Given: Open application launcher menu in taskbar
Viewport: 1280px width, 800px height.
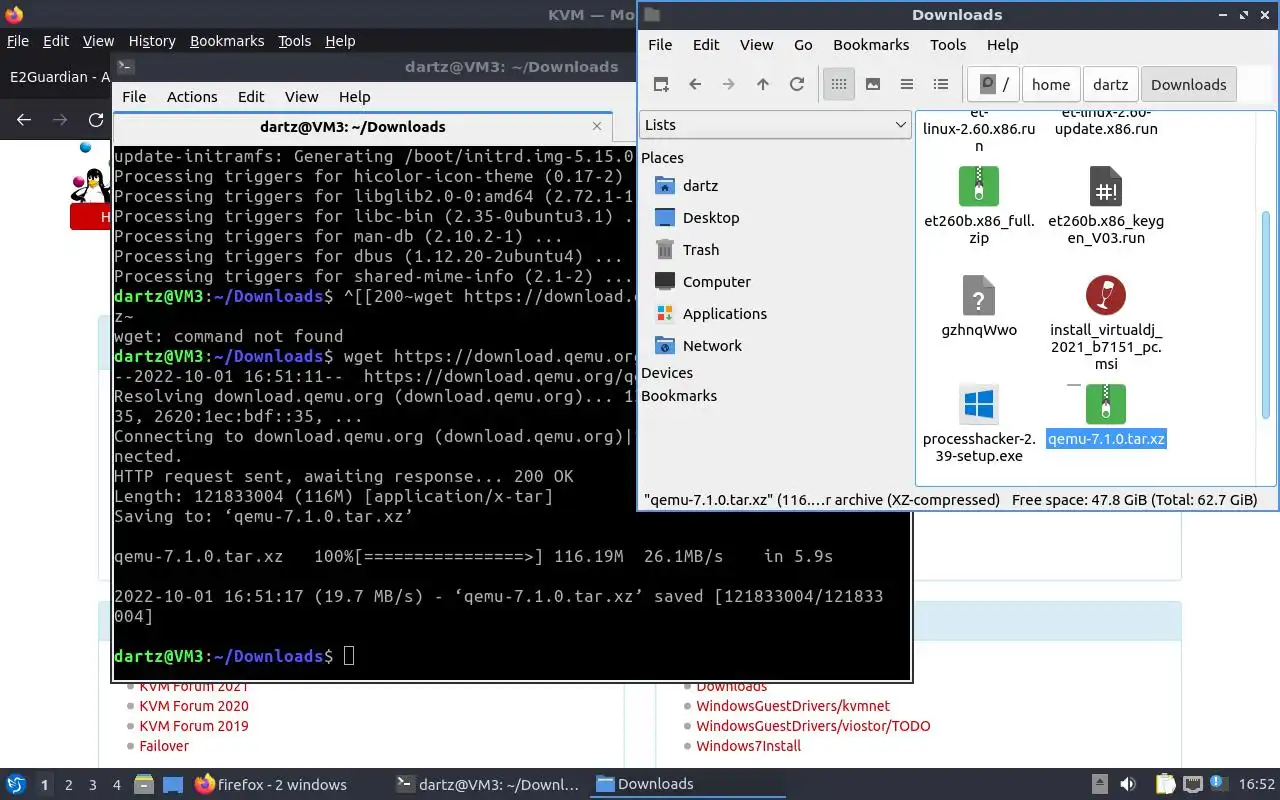Looking at the screenshot, I should pos(16,785).
